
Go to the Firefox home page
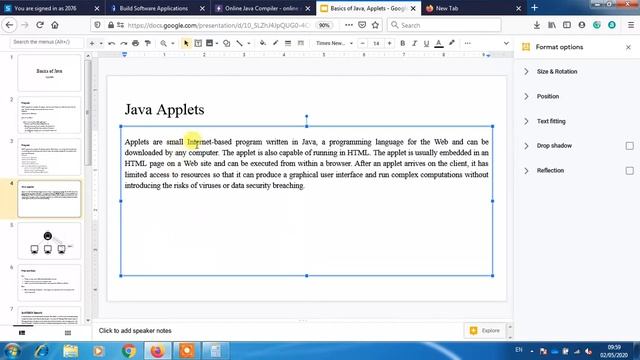pos(55,25)
